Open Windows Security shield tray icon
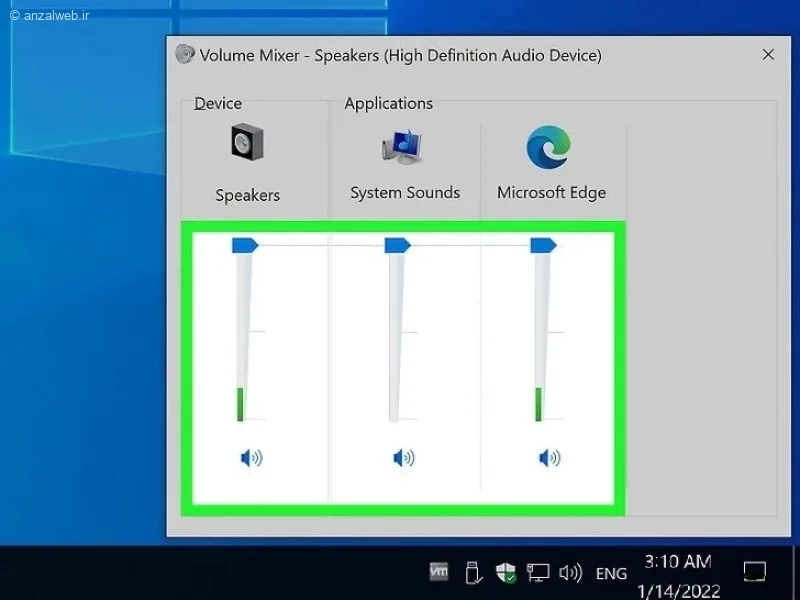The image size is (800, 600). pos(506,572)
